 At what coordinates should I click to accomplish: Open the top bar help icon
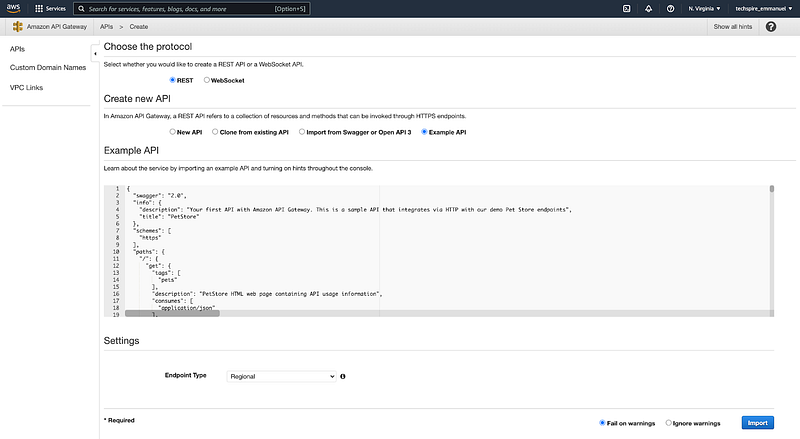[670, 9]
